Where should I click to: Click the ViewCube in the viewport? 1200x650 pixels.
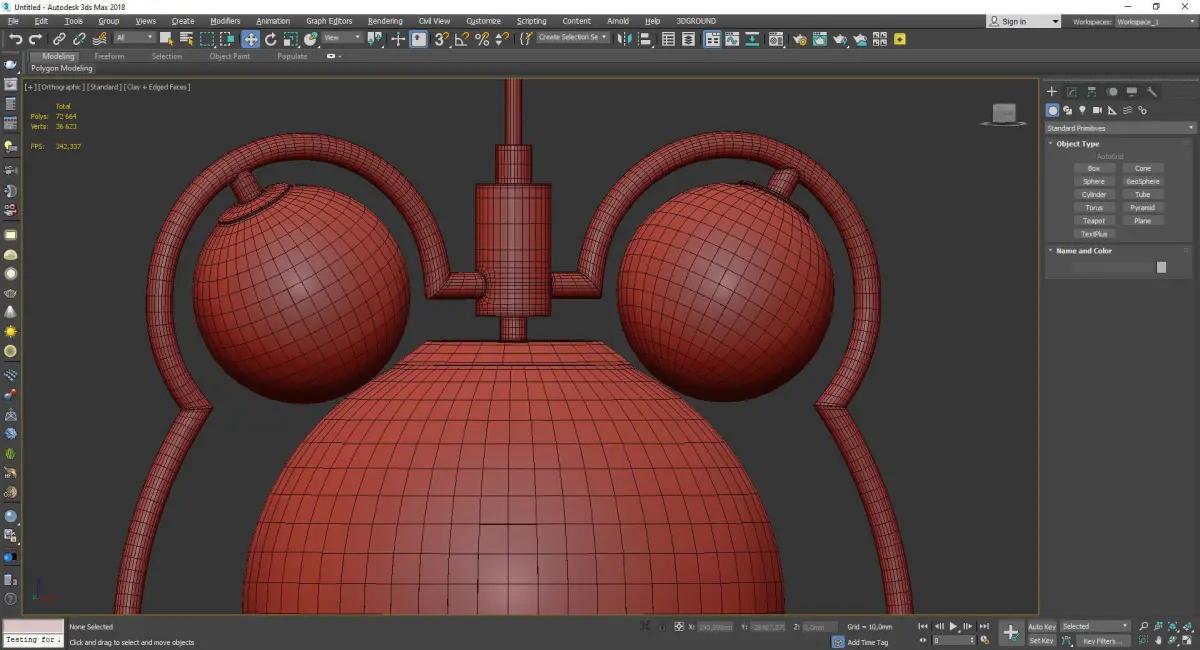(x=1003, y=113)
